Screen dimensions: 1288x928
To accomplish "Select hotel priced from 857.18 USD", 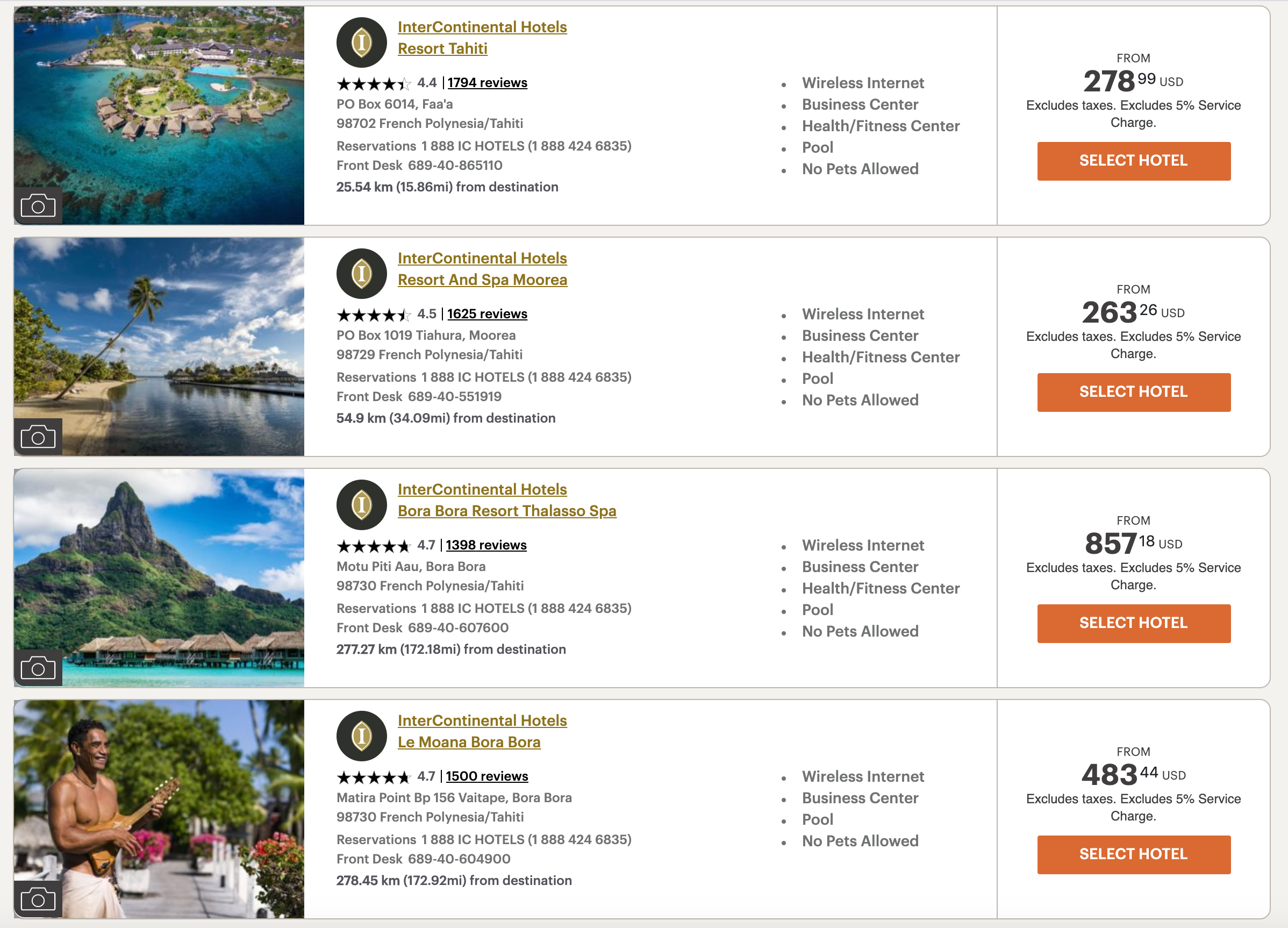I will [1134, 623].
